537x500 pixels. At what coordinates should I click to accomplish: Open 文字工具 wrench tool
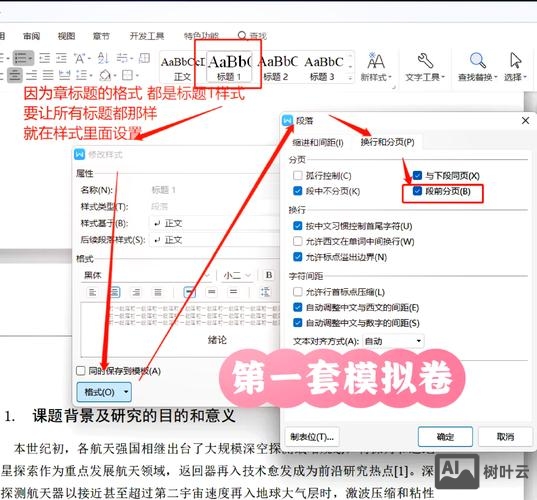[x=425, y=67]
